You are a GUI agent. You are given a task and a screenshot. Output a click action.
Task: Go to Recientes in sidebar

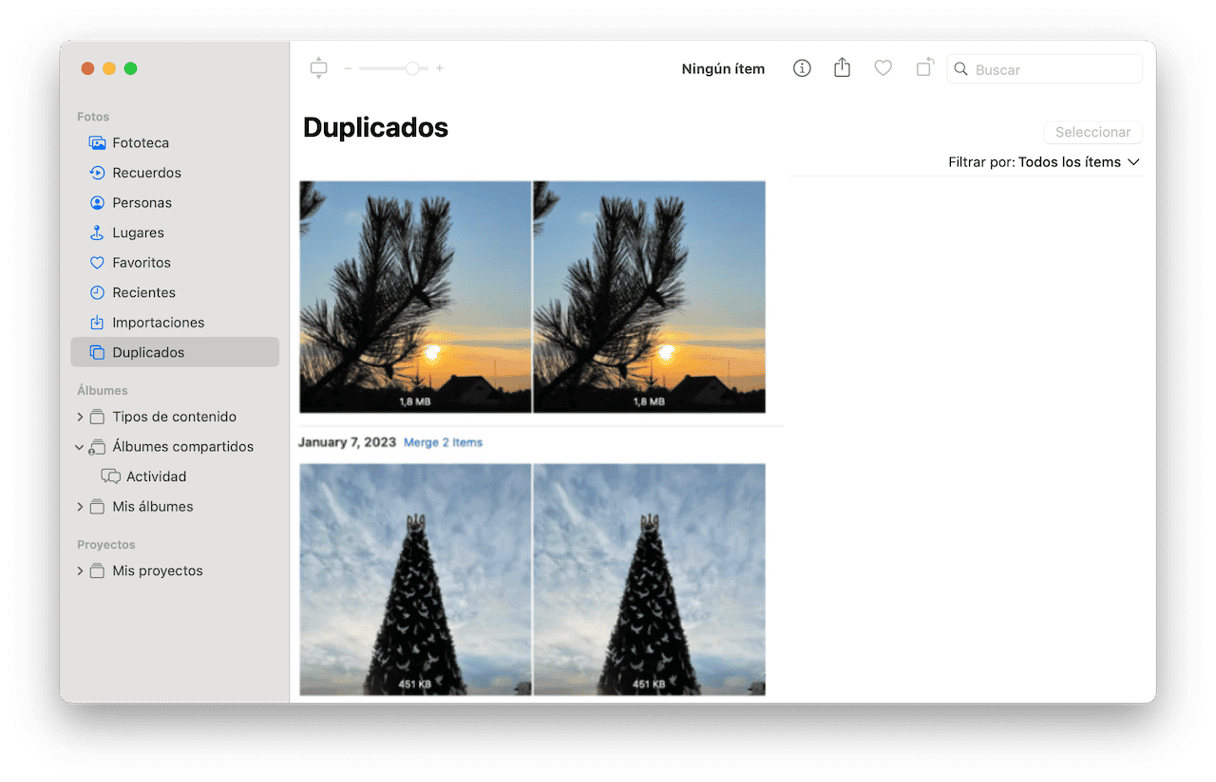[x=175, y=293]
